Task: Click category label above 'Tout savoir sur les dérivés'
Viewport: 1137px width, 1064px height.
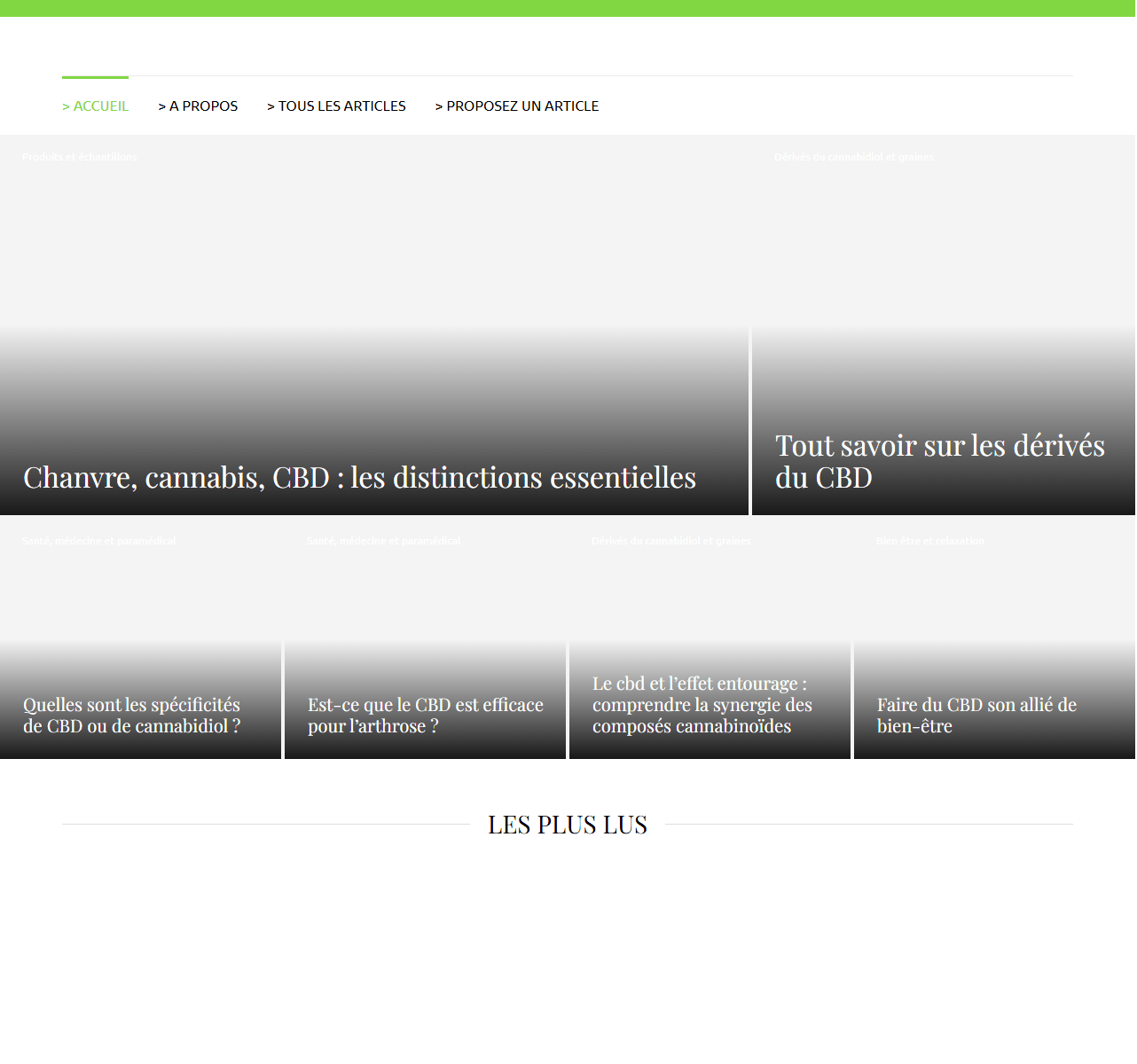Action: [x=853, y=157]
